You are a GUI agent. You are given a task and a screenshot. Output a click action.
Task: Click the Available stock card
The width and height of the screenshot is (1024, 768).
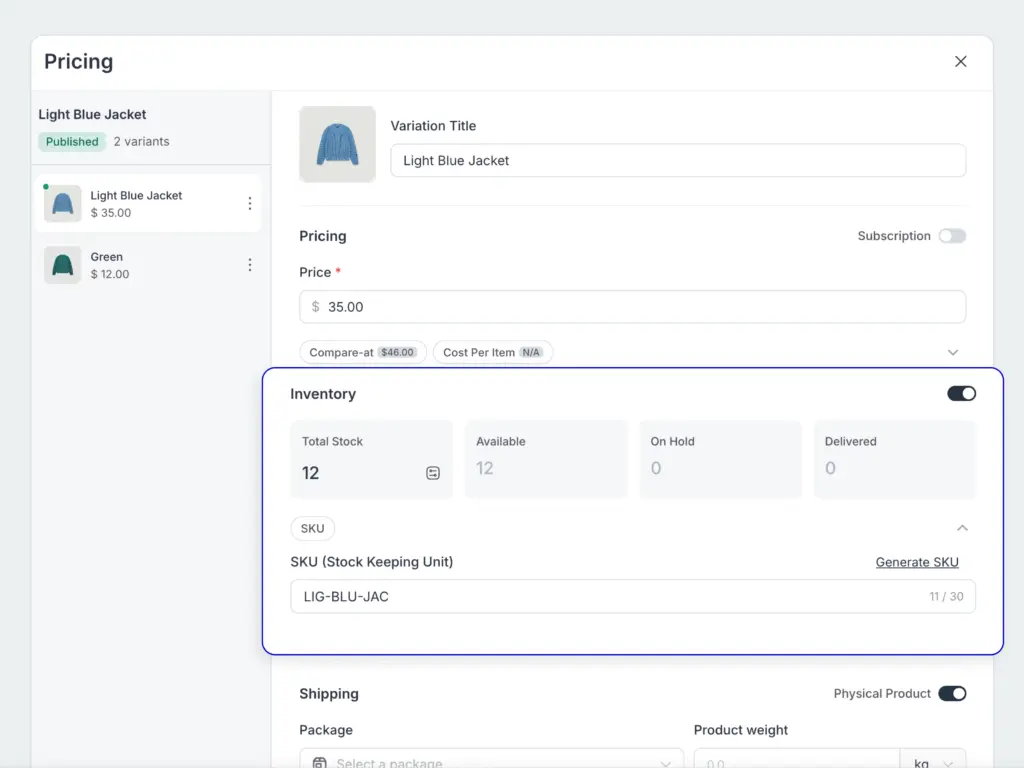tap(545, 460)
